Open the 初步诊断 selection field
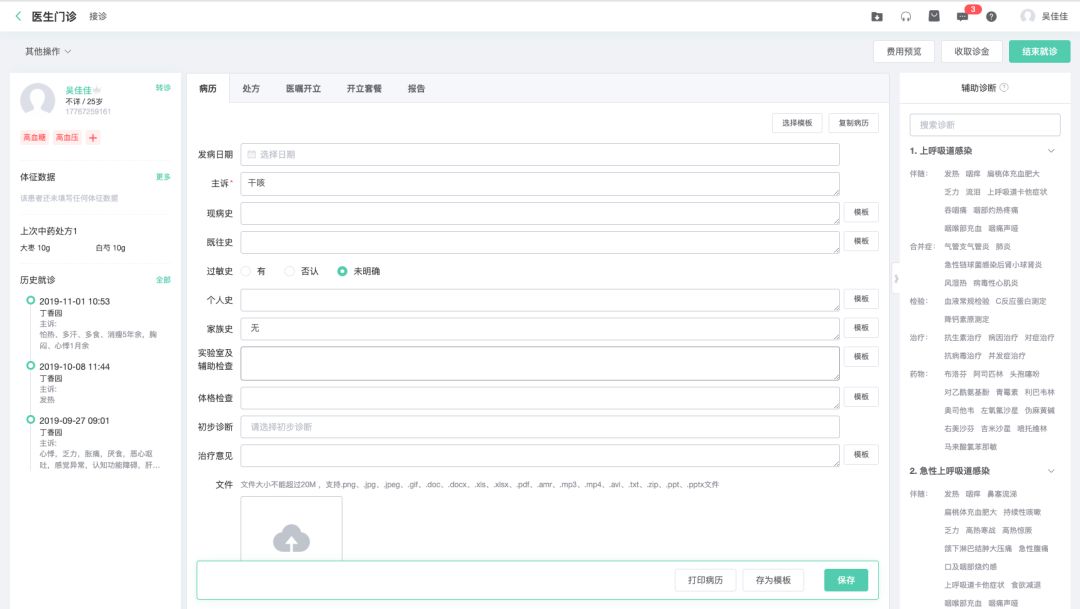This screenshot has width=1080, height=609. [x=539, y=426]
